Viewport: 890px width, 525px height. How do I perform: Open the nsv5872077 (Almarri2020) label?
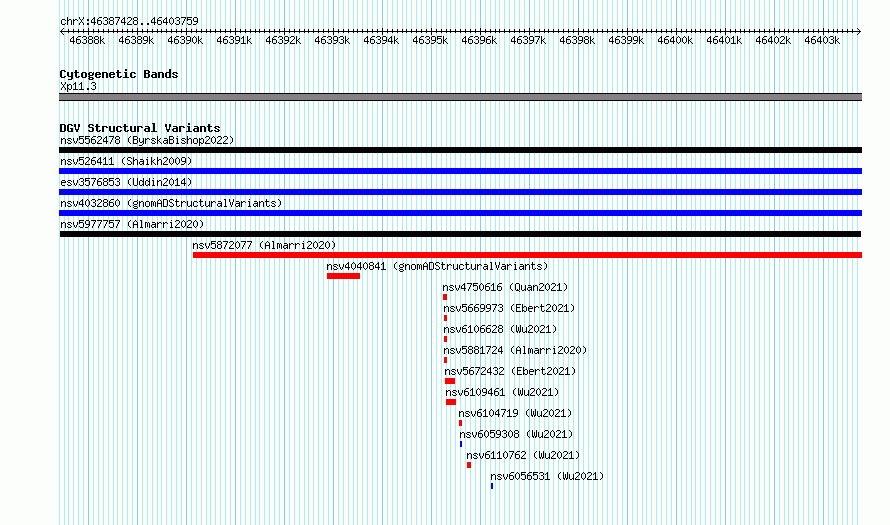click(264, 245)
